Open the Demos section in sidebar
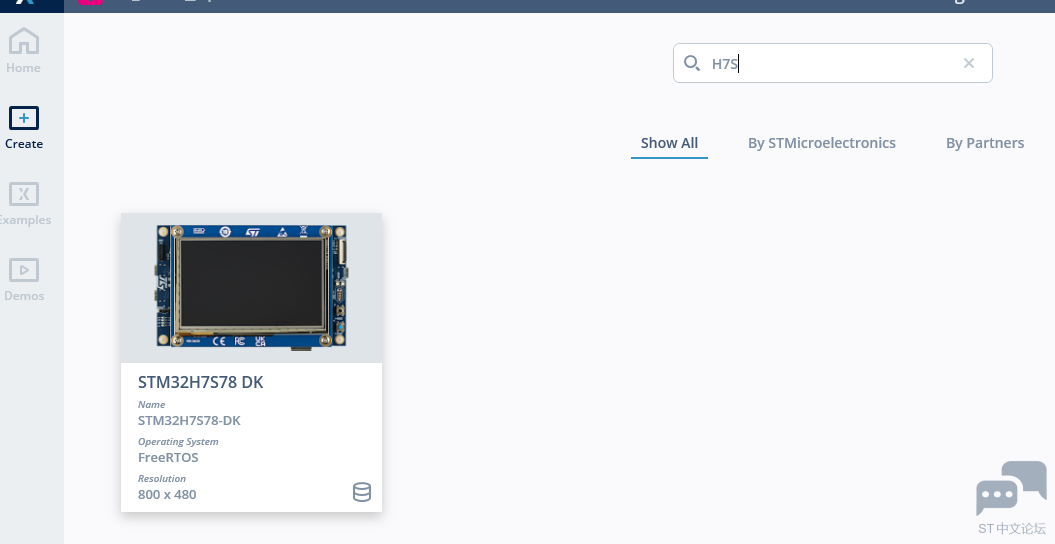Image resolution: width=1055 pixels, height=544 pixels. (24, 280)
